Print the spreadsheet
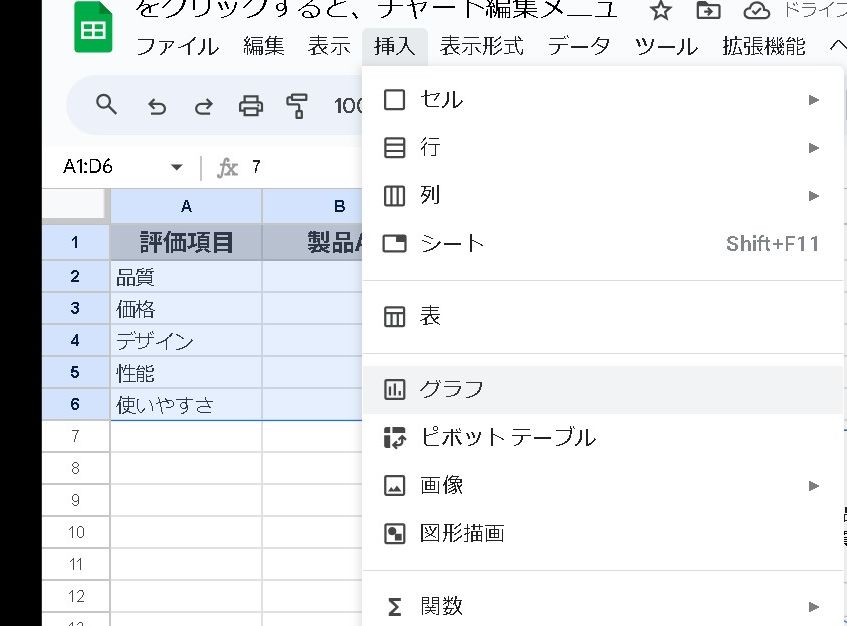This screenshot has height=626, width=847. pos(250,105)
